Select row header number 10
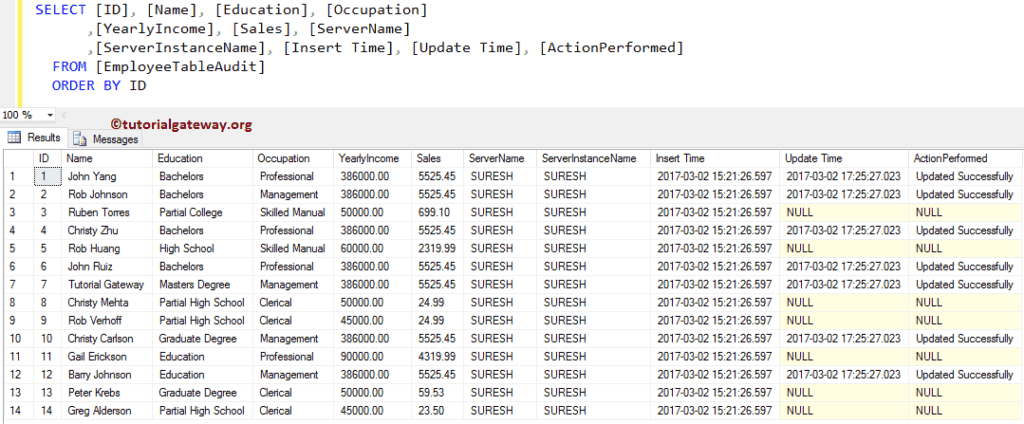The width and height of the screenshot is (1024, 424). (18, 338)
